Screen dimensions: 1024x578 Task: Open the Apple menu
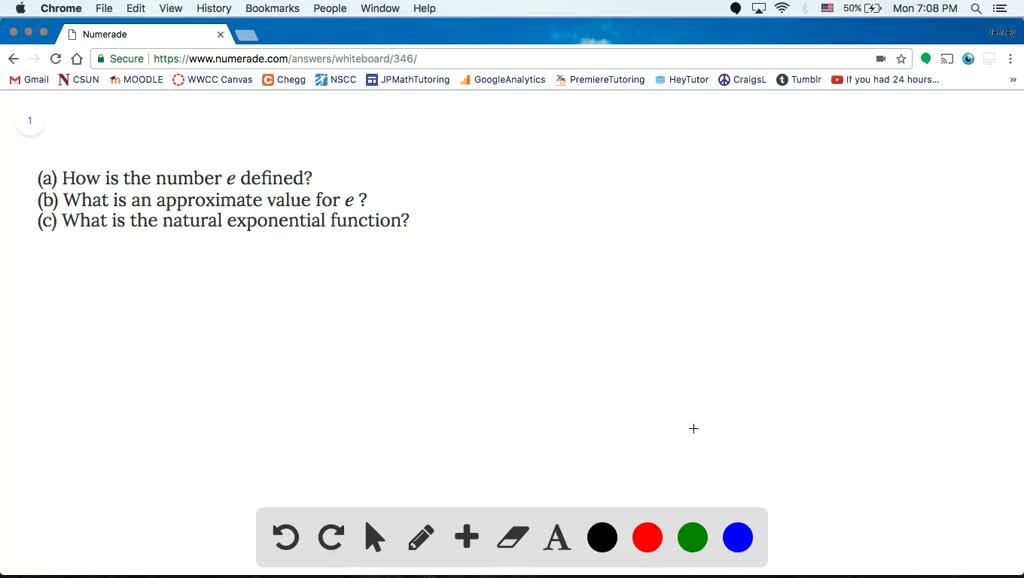20,8
